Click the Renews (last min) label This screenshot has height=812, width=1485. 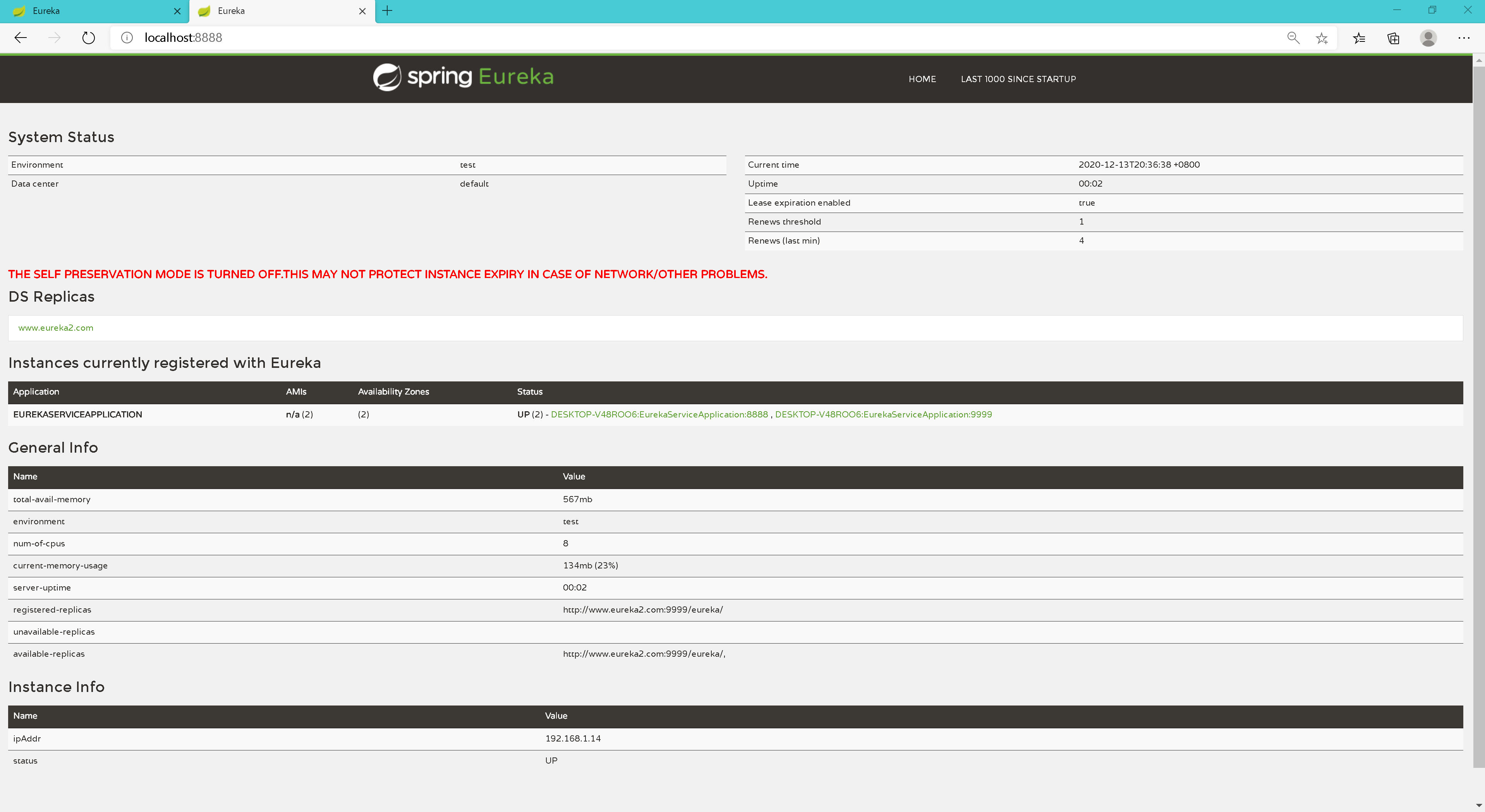click(783, 241)
